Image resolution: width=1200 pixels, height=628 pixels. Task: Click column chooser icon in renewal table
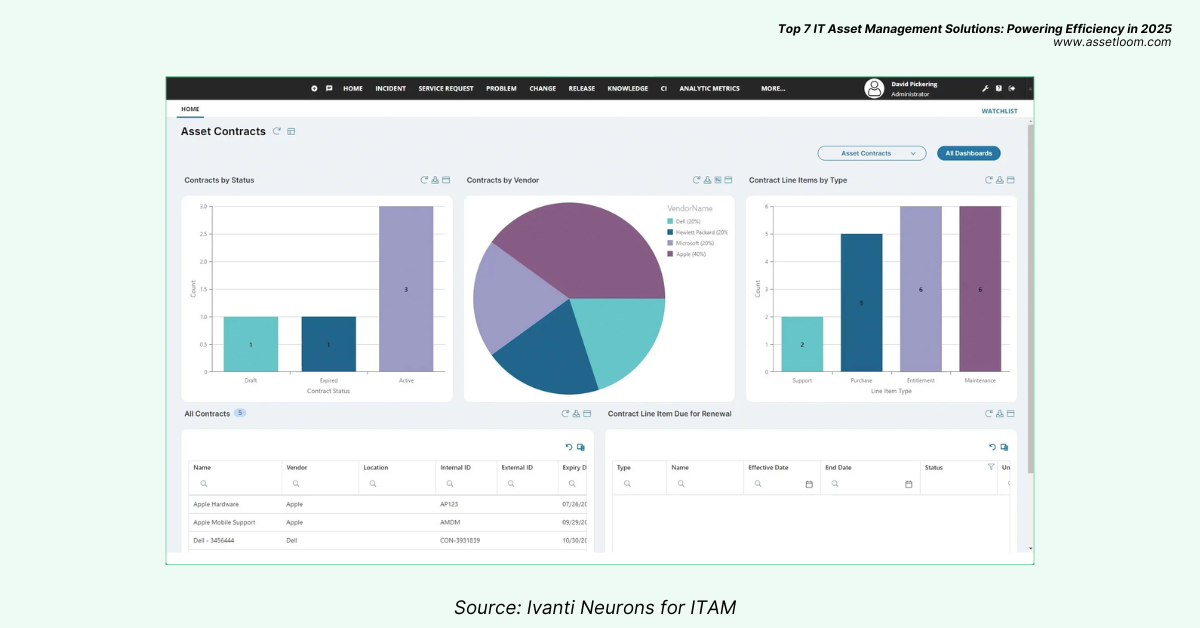(1005, 447)
